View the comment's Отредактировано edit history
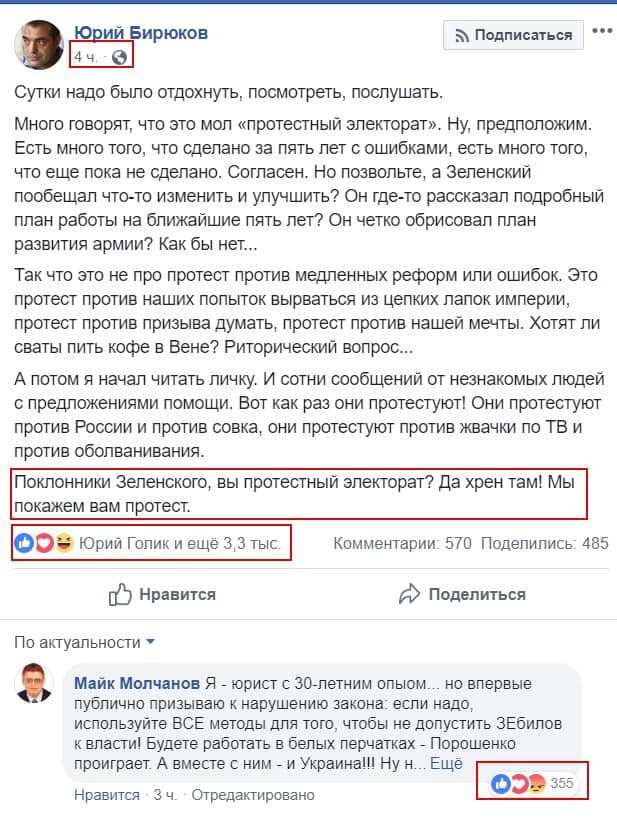Screen dimensions: 617x817 [x=252, y=795]
